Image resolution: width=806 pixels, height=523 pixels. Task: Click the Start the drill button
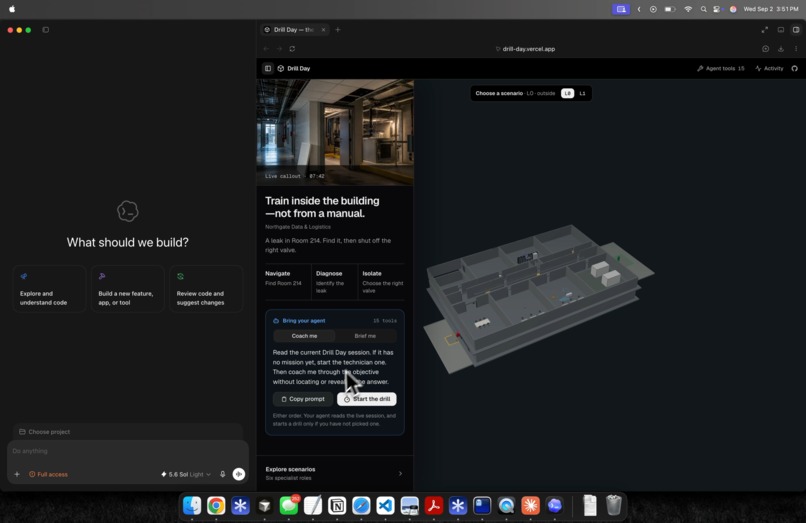point(367,399)
